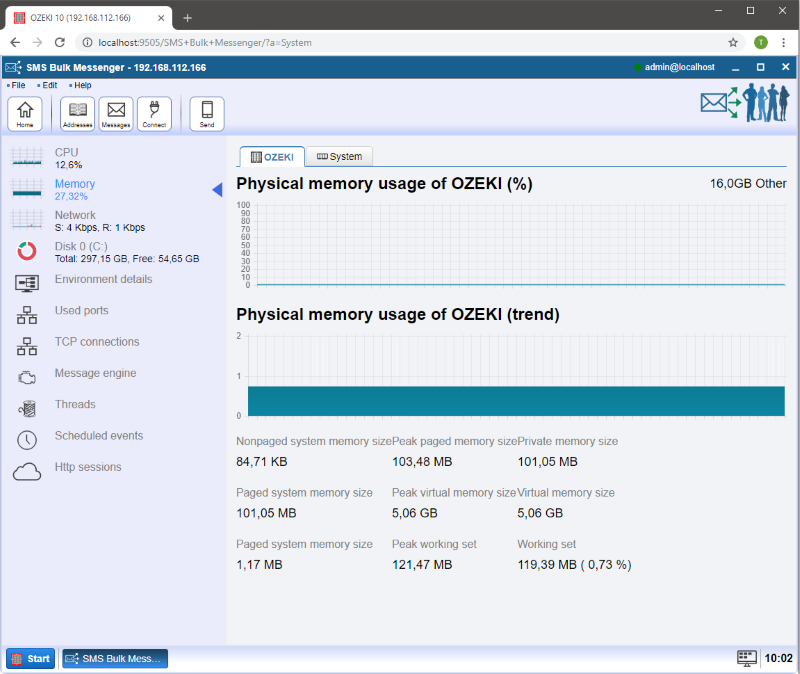Click the browser address bar

click(x=400, y=43)
